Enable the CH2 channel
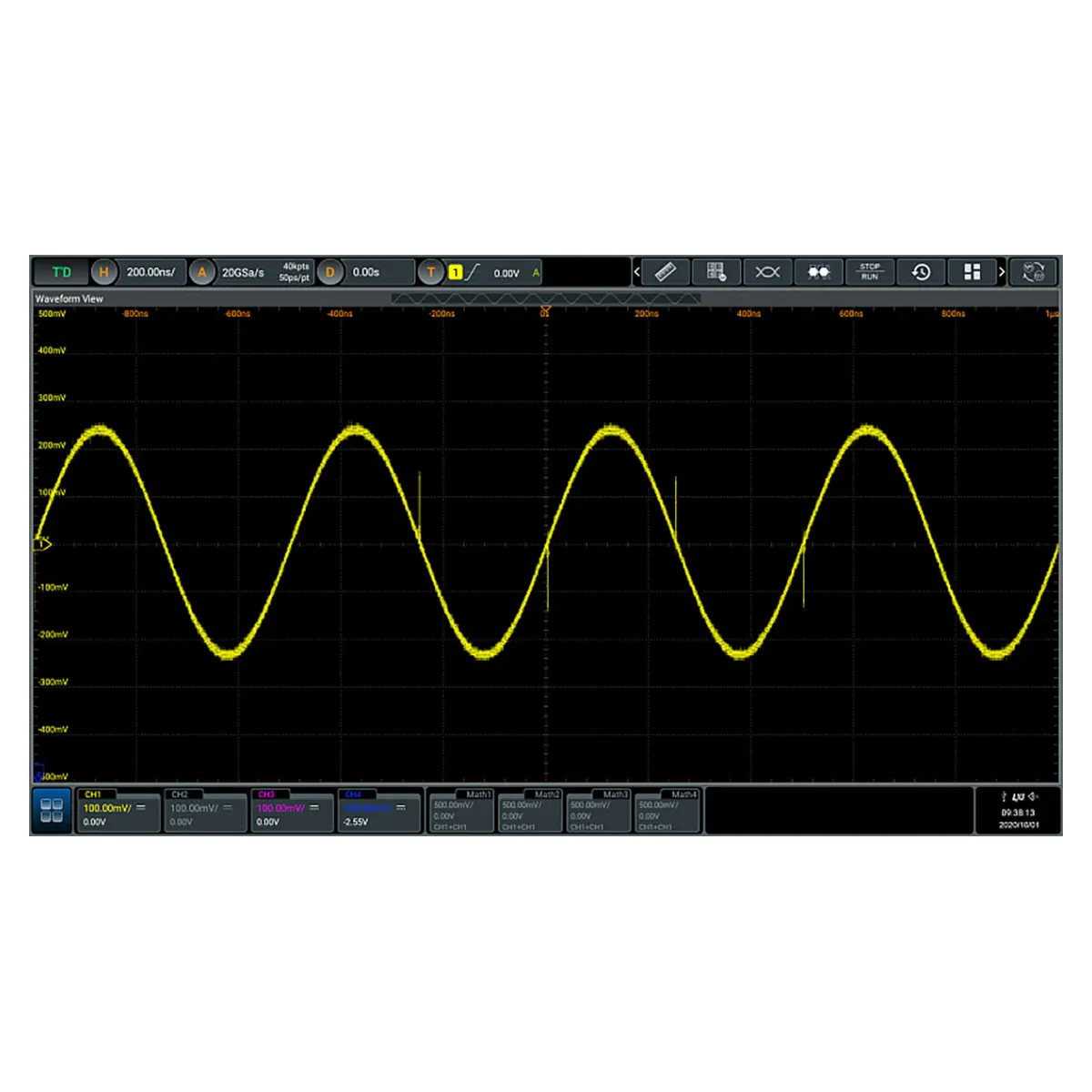The width and height of the screenshot is (1092, 1092). pyautogui.click(x=180, y=794)
